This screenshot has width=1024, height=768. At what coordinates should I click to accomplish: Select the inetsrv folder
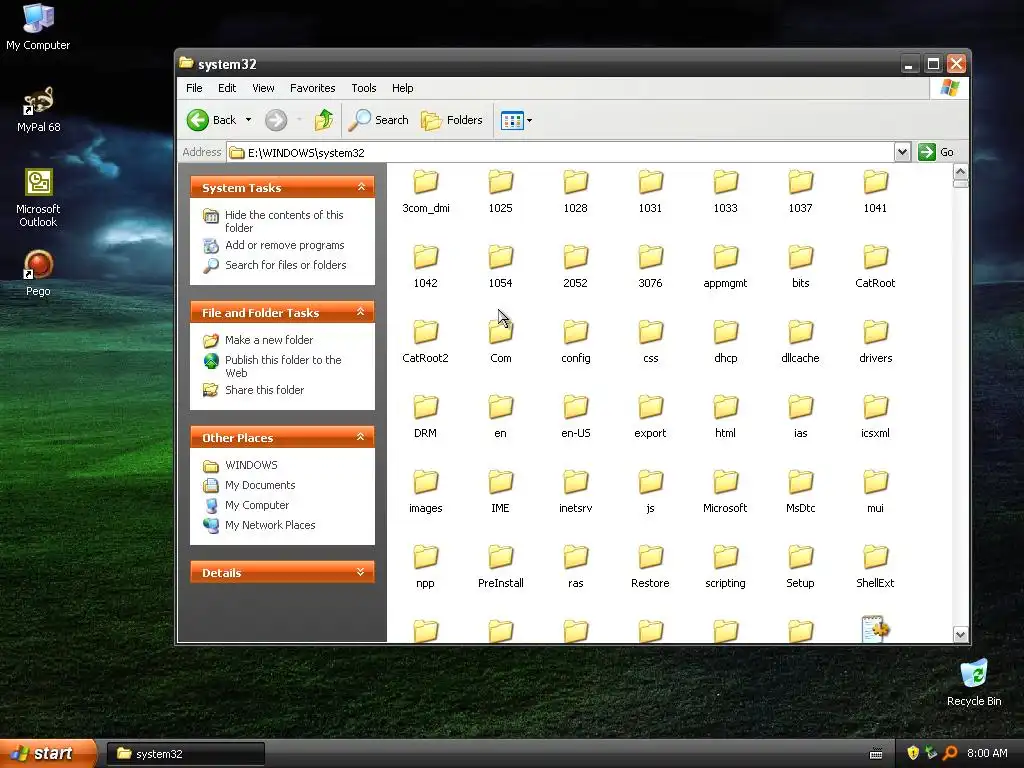[575, 492]
